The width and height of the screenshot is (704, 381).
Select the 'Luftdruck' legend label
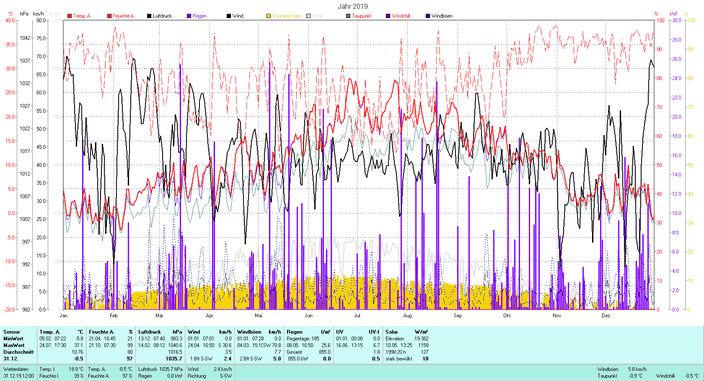coord(163,16)
